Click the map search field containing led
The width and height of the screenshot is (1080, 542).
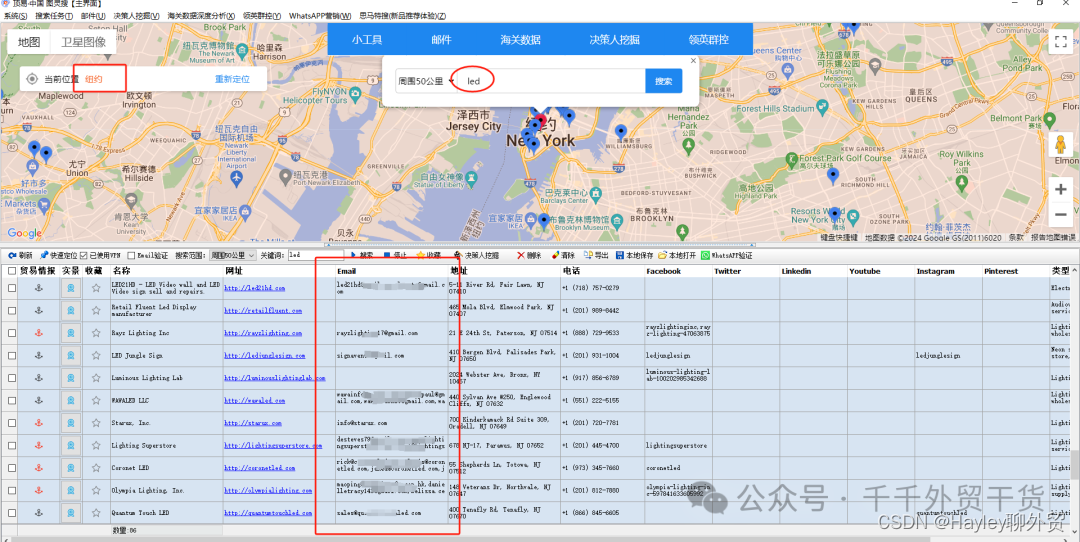coord(550,81)
